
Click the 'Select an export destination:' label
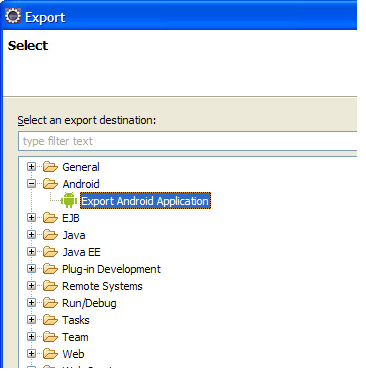click(x=87, y=120)
